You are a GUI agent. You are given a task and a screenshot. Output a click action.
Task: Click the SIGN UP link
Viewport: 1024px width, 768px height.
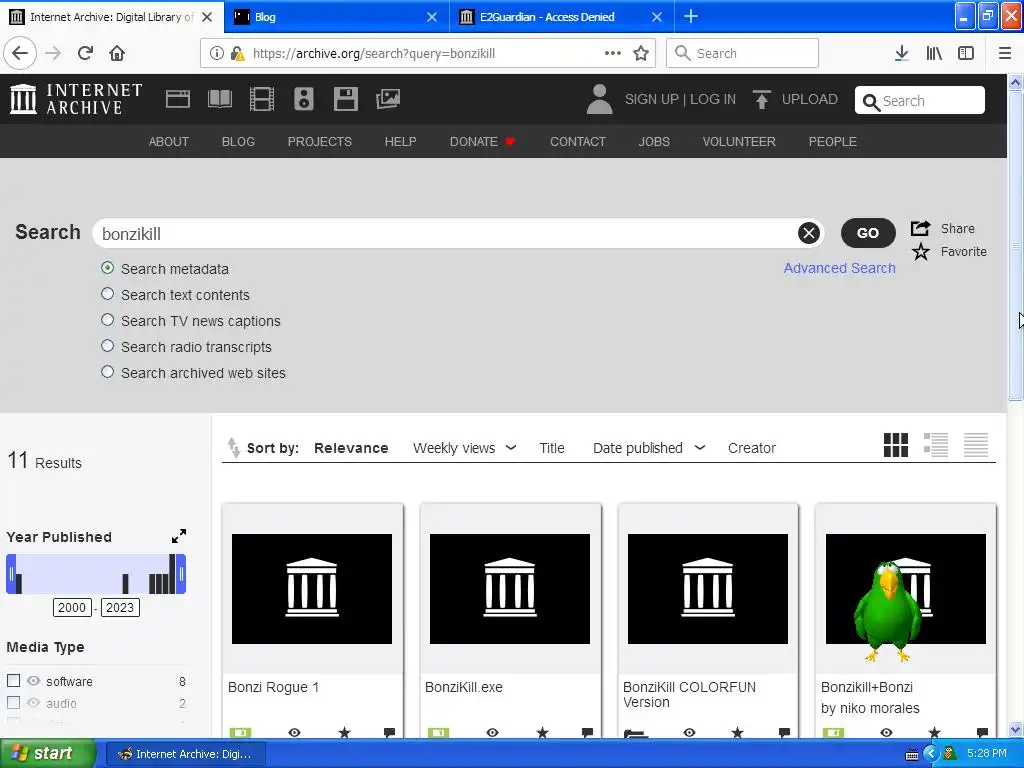click(652, 99)
